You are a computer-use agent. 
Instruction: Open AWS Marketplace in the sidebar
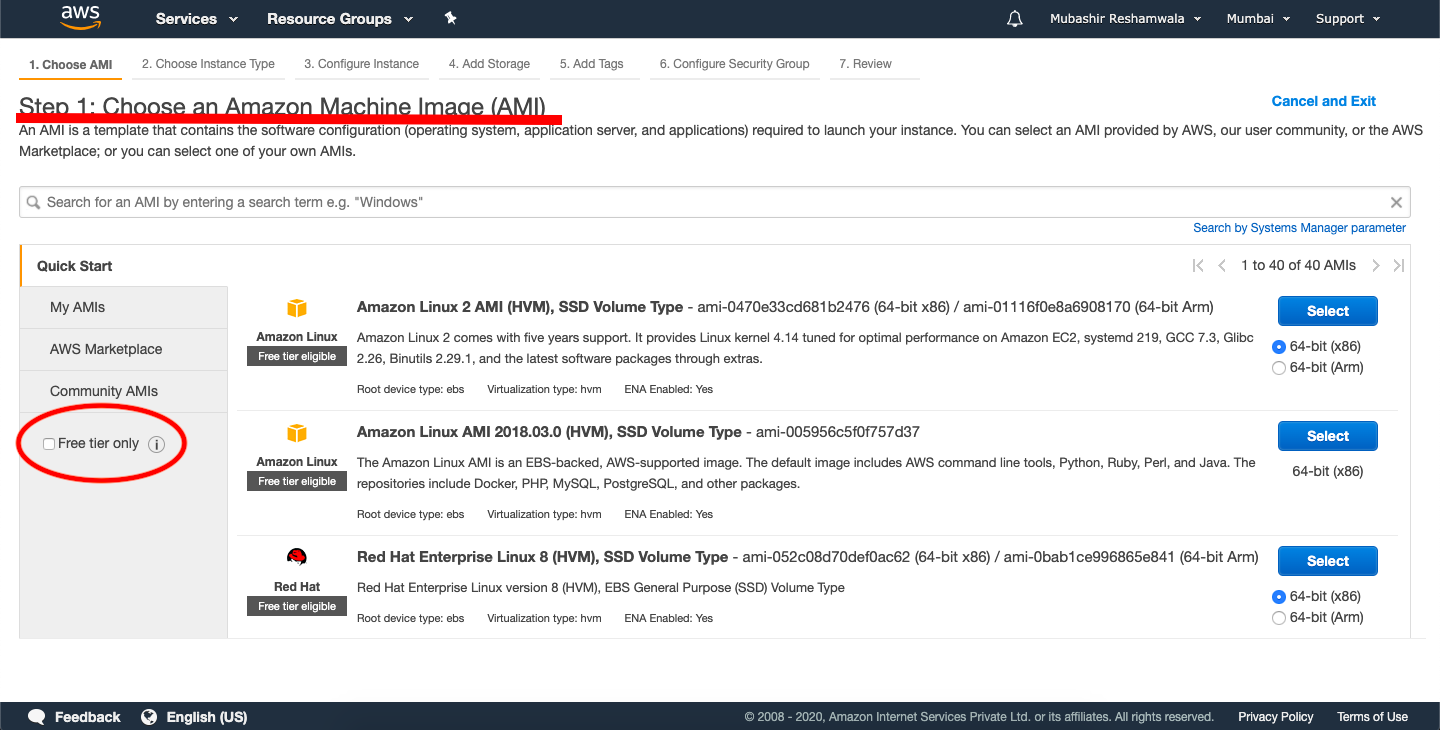(124, 349)
